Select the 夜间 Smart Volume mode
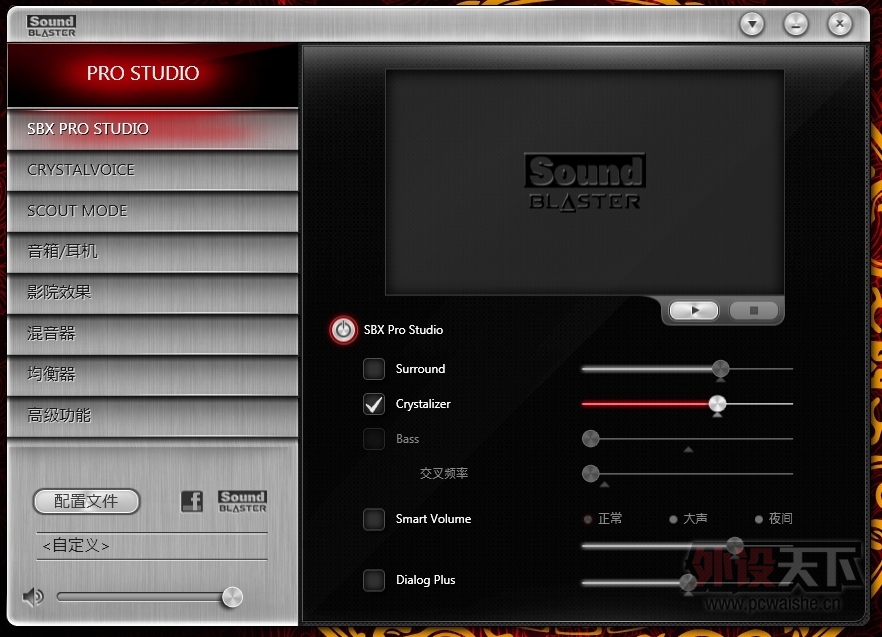Image resolution: width=882 pixels, height=637 pixels. pos(760,519)
